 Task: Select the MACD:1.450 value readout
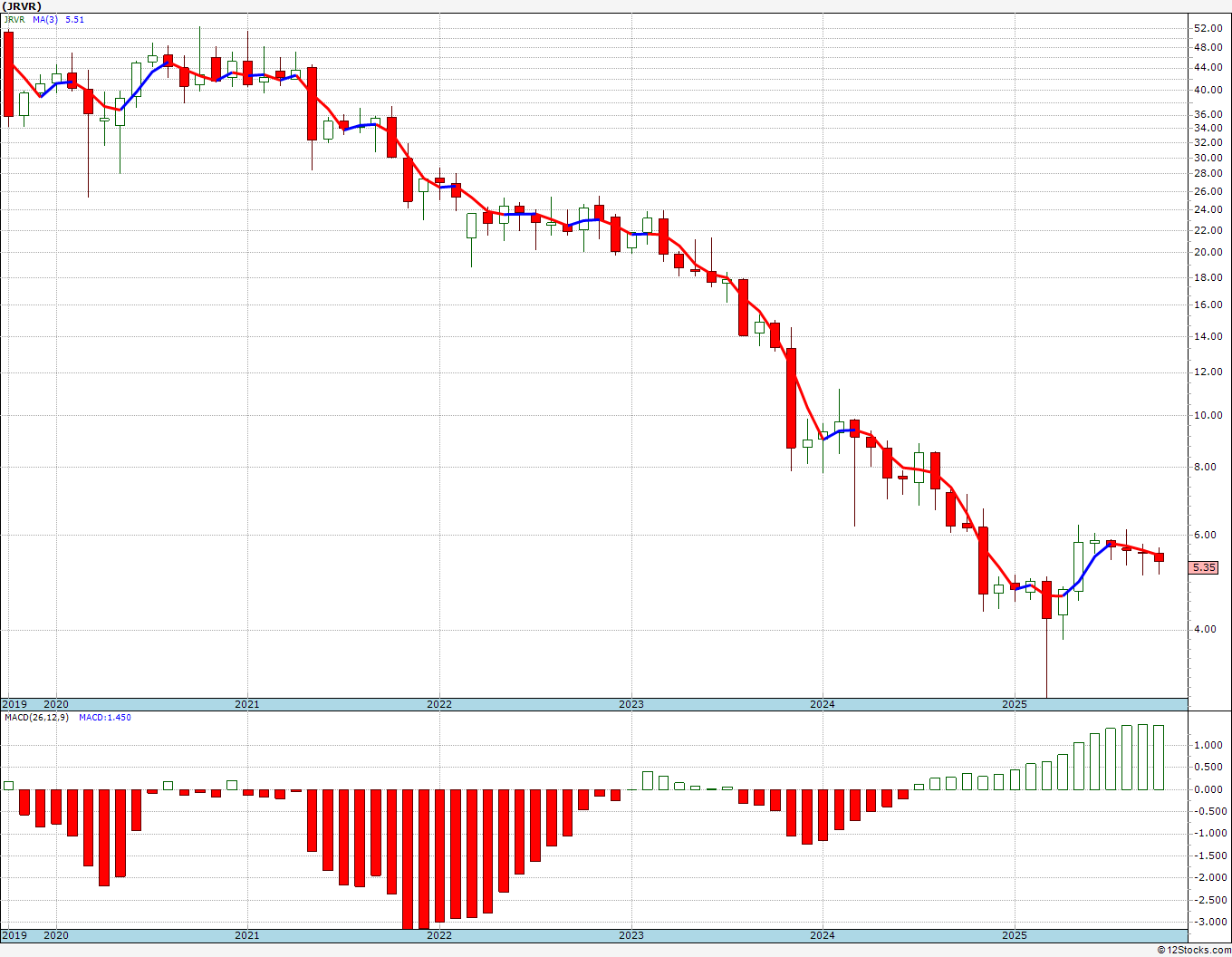pyautogui.click(x=105, y=718)
